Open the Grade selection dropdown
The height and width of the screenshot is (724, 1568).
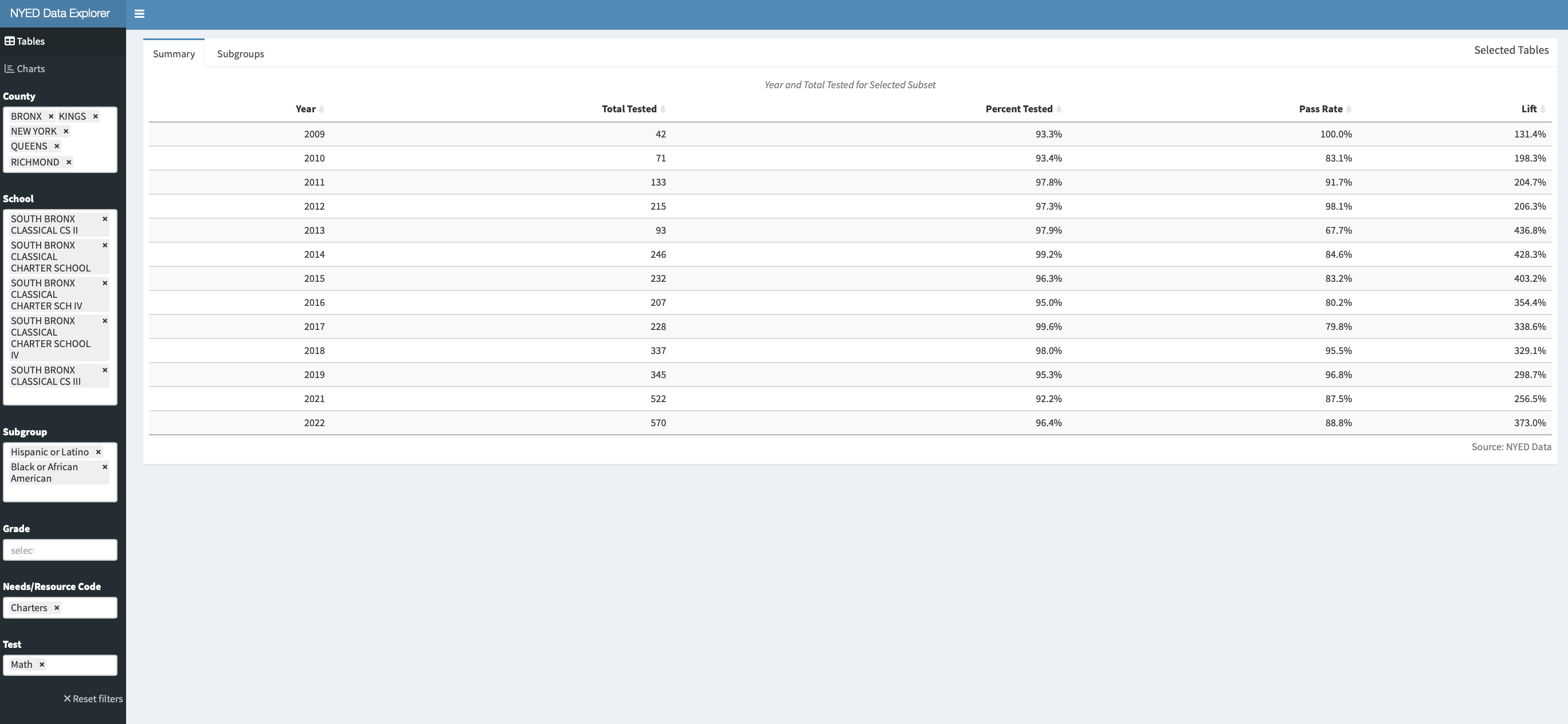pyautogui.click(x=60, y=549)
